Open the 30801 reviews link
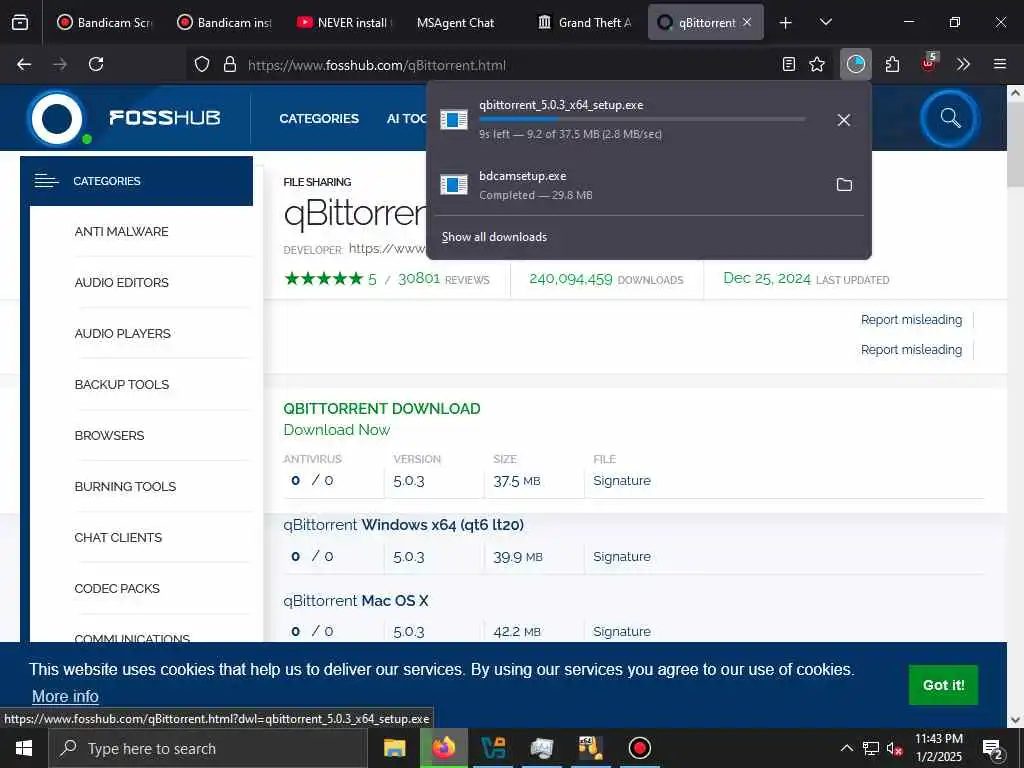 pos(443,279)
